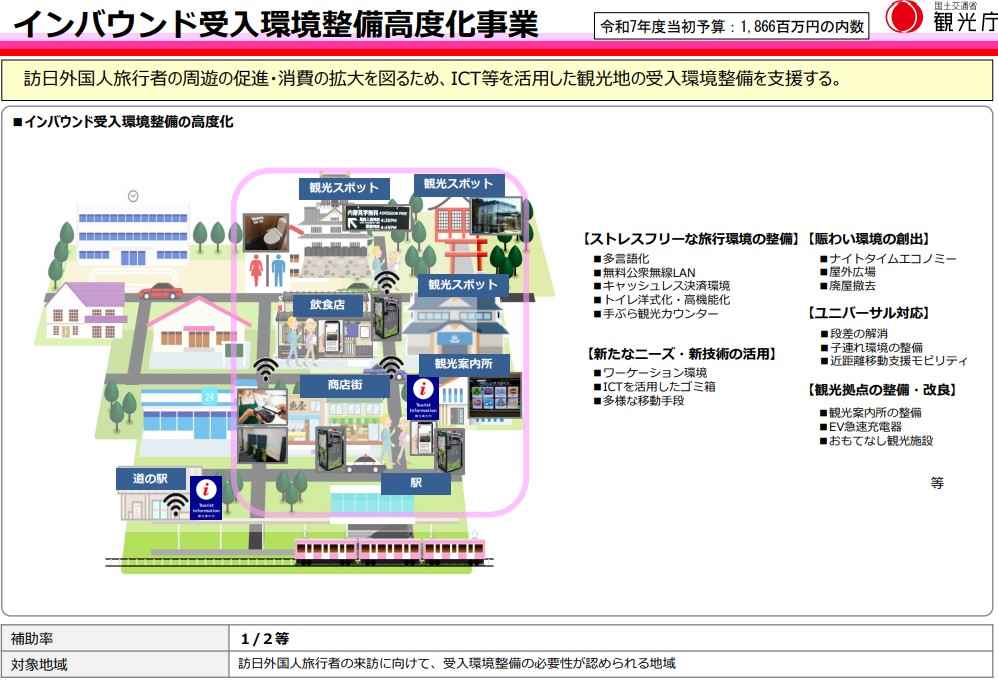Click the bullet ICTを活用したゴミ箱
The height and width of the screenshot is (690, 998).
(x=654, y=386)
